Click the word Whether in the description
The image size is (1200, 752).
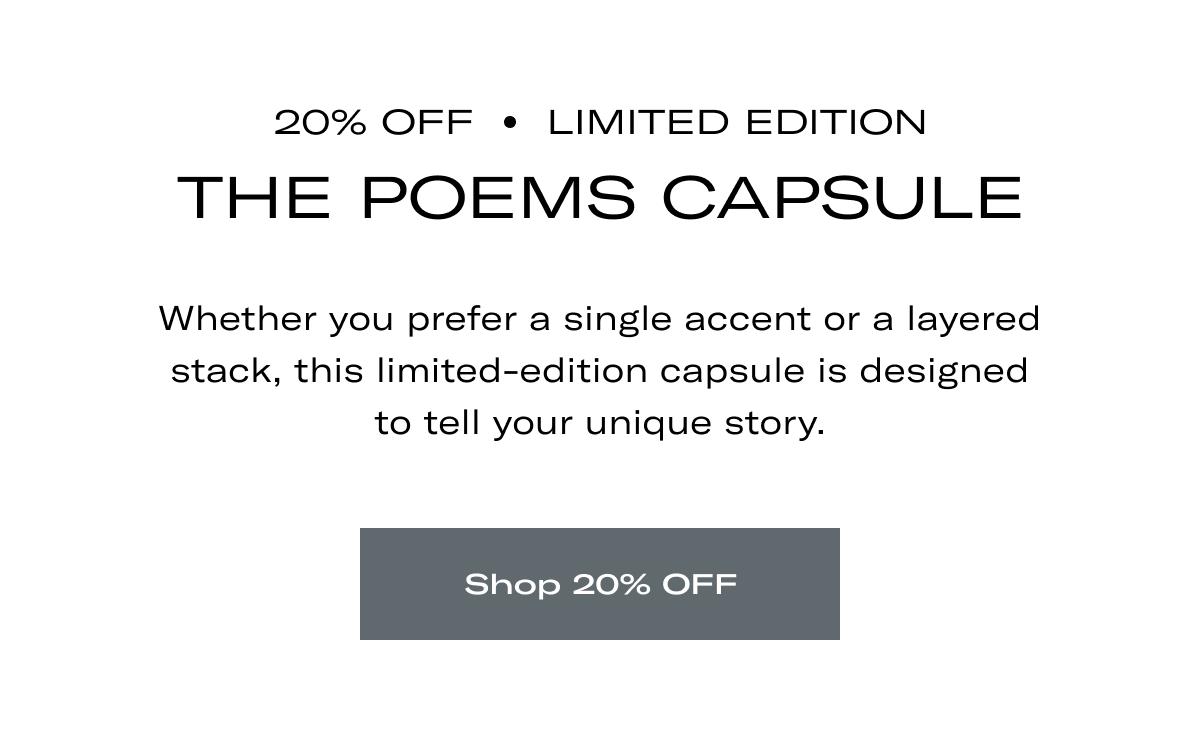click(x=238, y=319)
